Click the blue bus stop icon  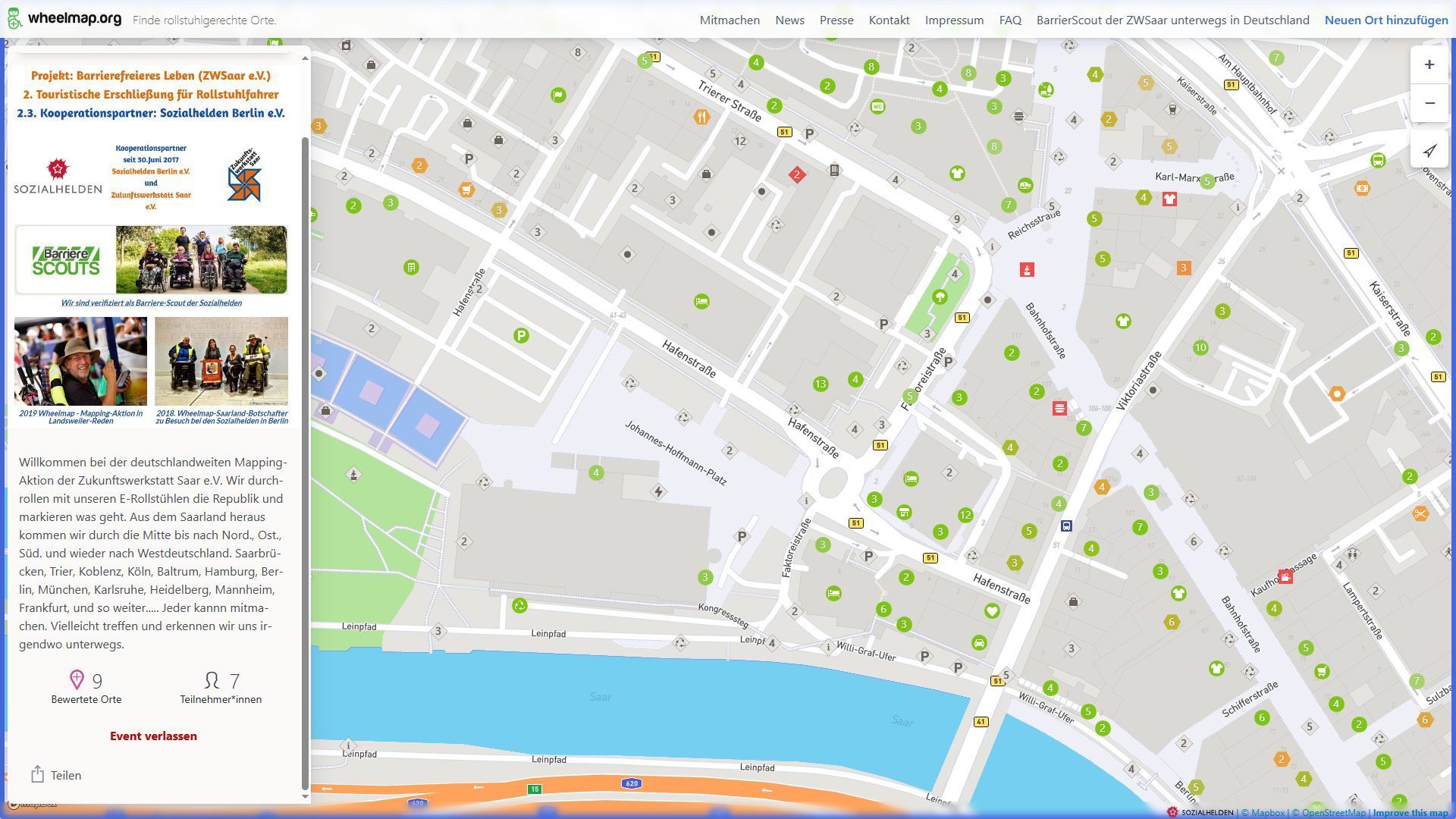[1066, 526]
